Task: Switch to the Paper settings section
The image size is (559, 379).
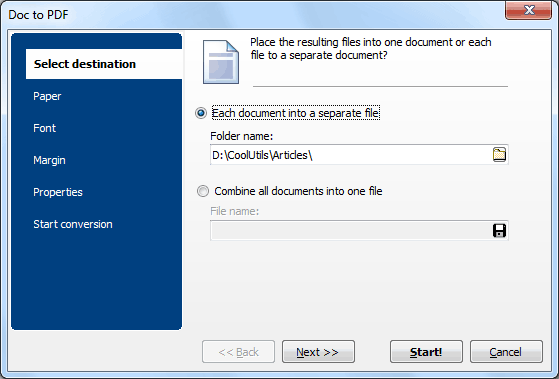Action: tap(47, 96)
